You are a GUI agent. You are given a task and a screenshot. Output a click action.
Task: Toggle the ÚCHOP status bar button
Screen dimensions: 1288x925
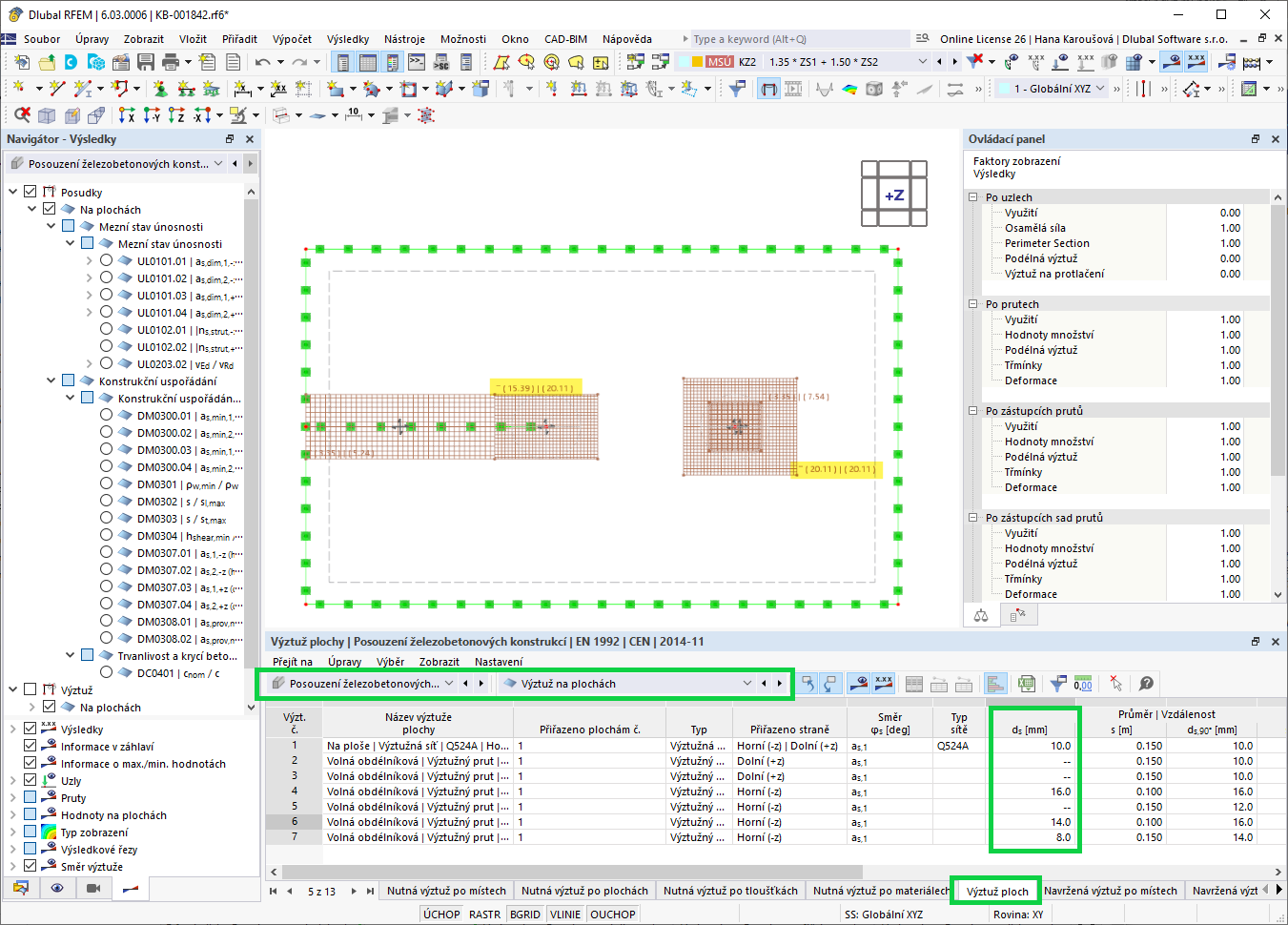pos(441,915)
